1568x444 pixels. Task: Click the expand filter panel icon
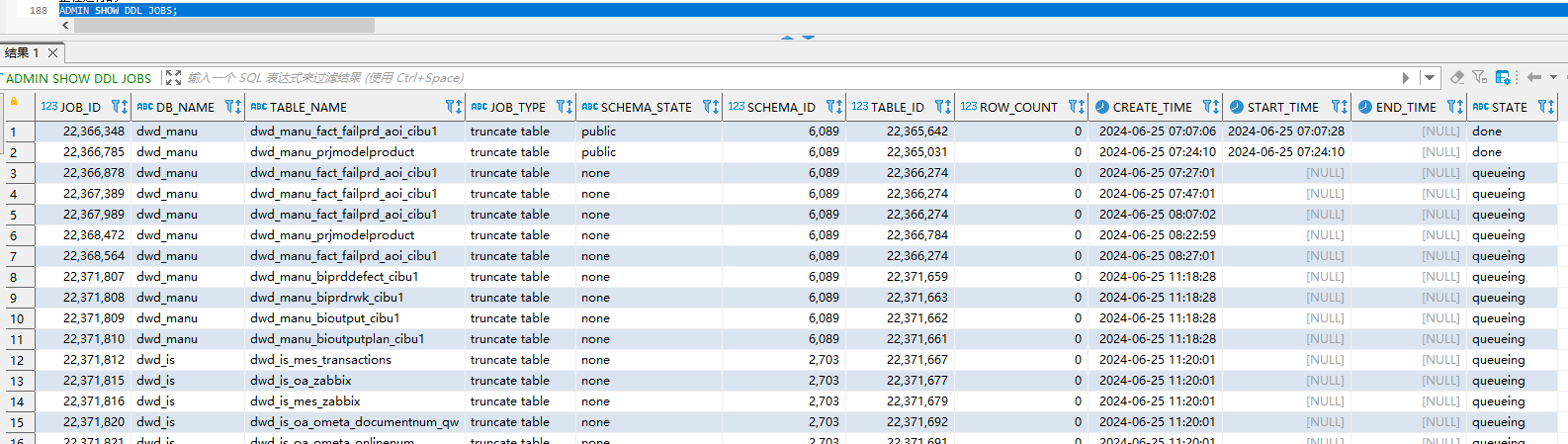pos(173,78)
